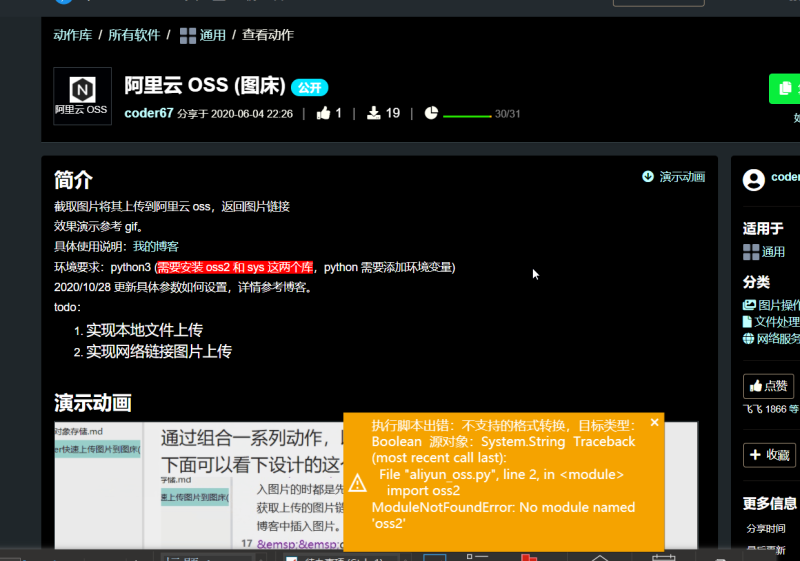Click the download icon with count 19
Viewport: 800px width, 561px height.
click(x=374, y=113)
